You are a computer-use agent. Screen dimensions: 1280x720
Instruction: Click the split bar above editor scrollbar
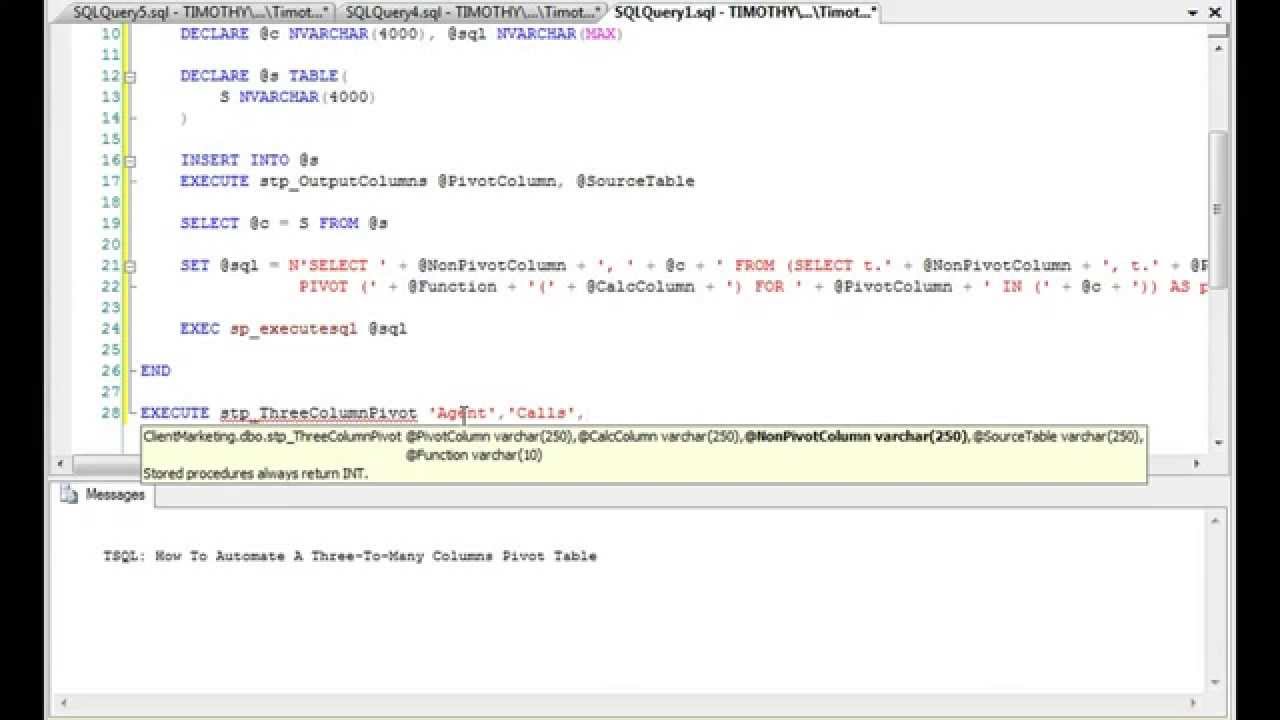tap(1218, 32)
